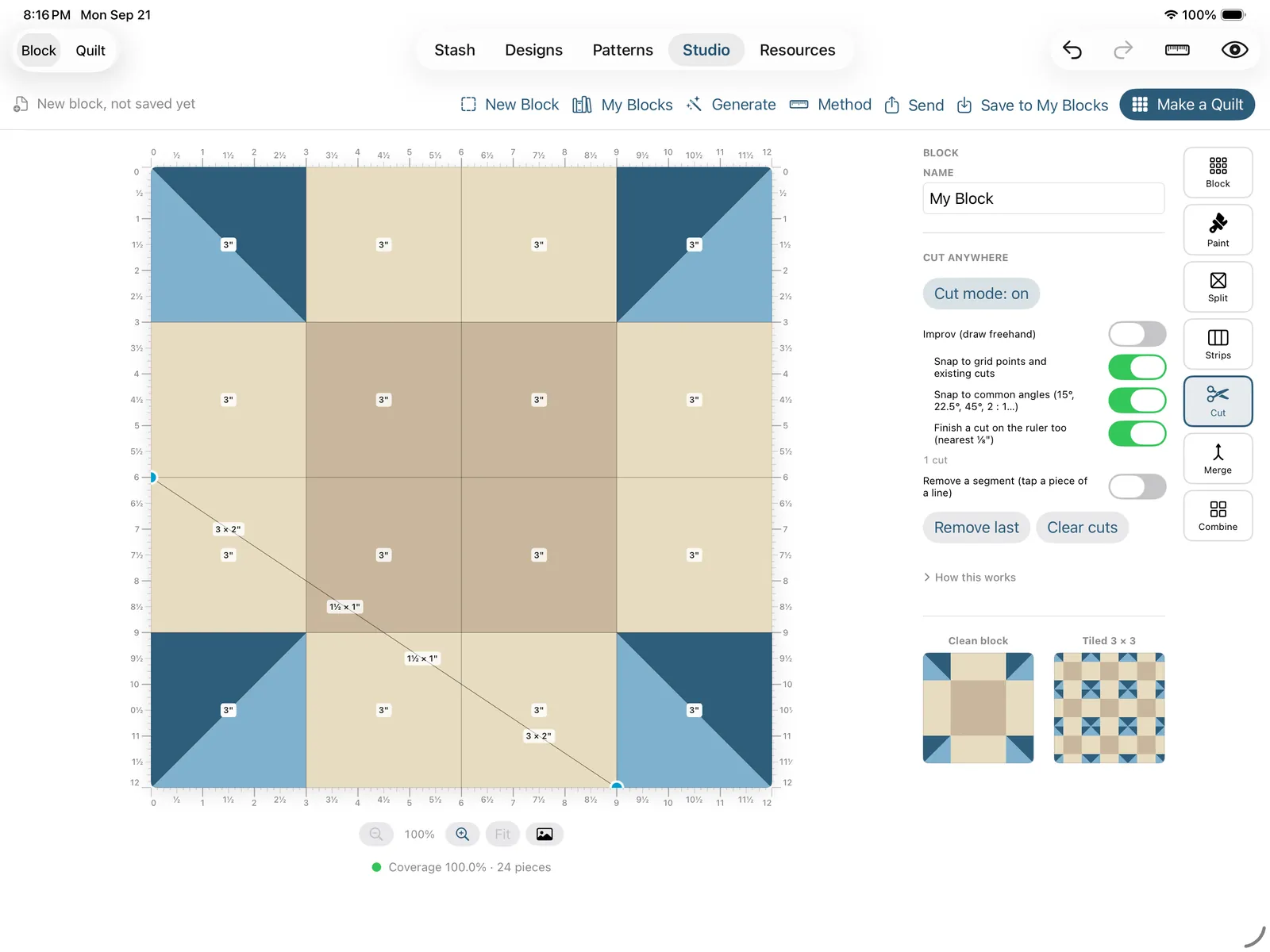The image size is (1270, 952).
Task: Toggle the eye preview icon
Action: coord(1234,51)
